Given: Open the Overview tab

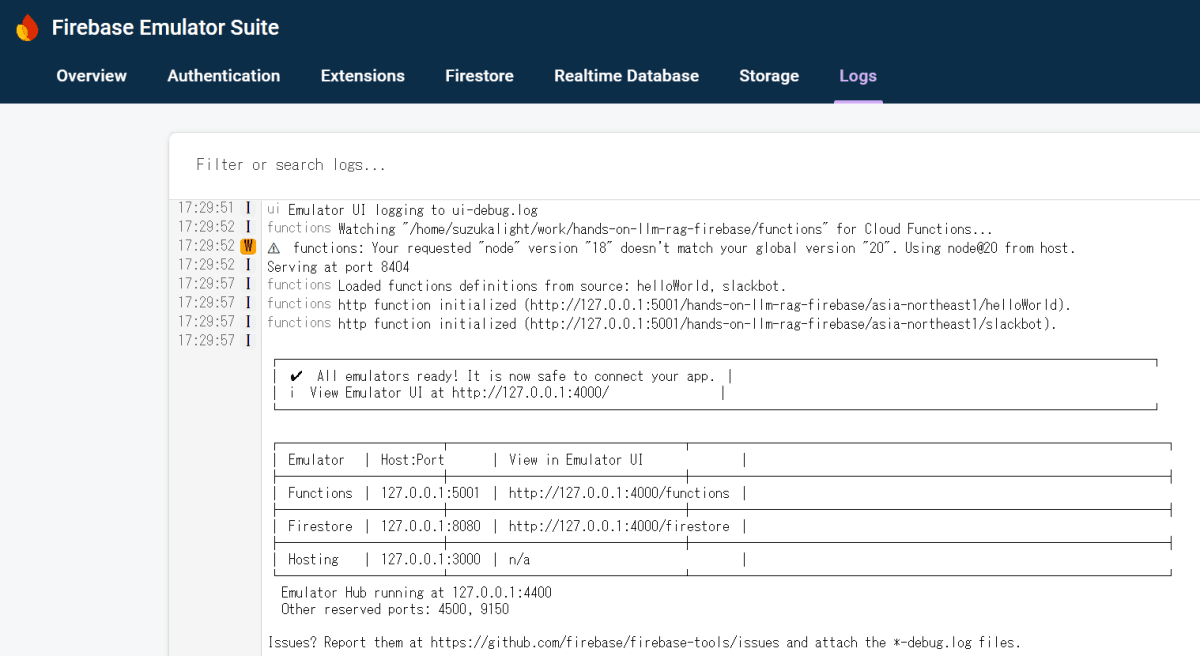Looking at the screenshot, I should (x=92, y=76).
